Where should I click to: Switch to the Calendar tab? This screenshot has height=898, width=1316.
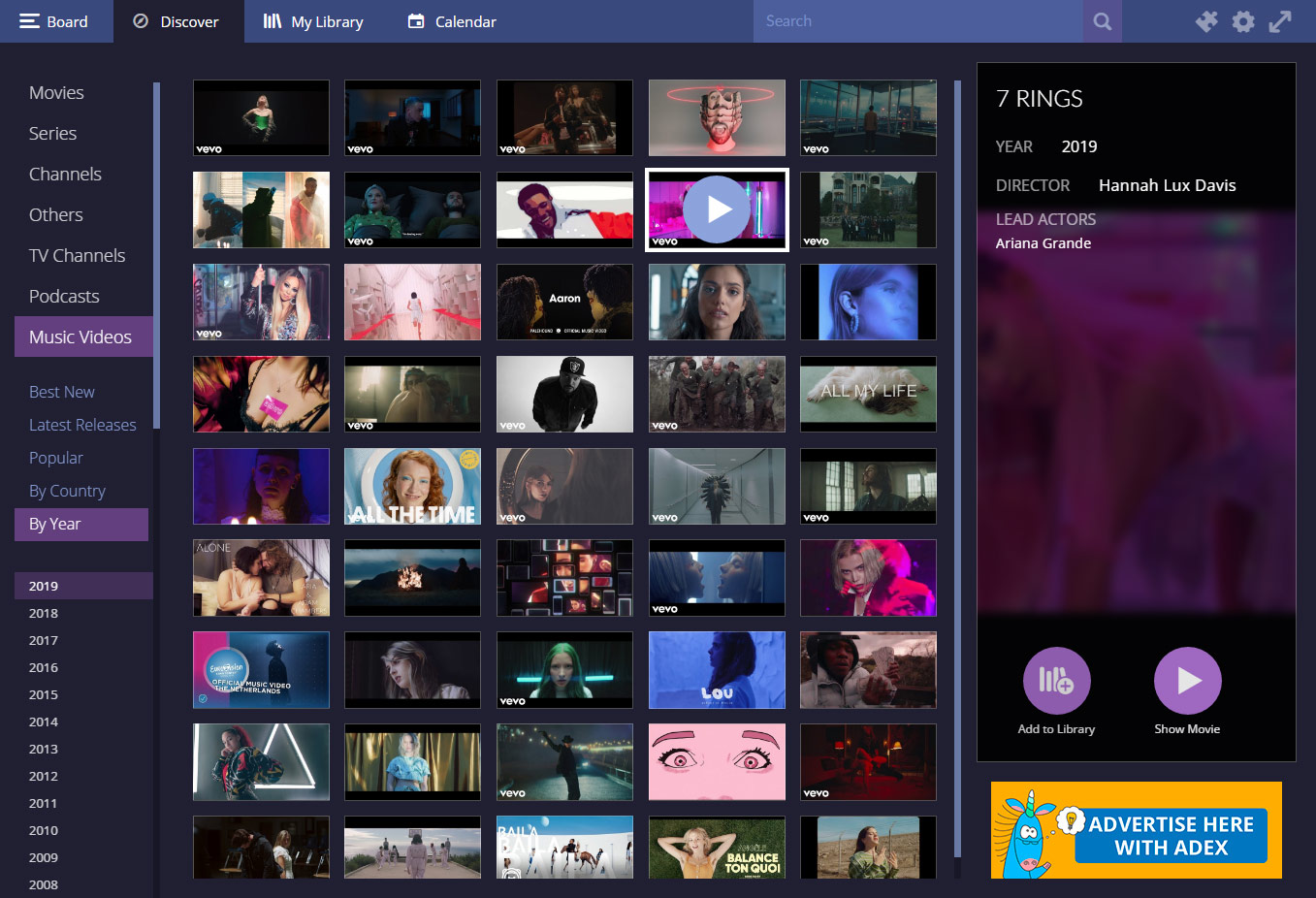[452, 21]
